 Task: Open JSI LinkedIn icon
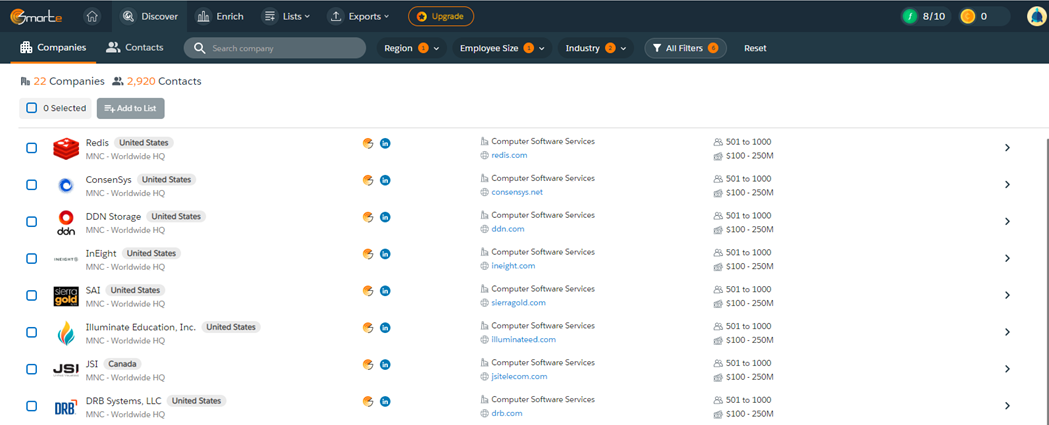tap(385, 364)
